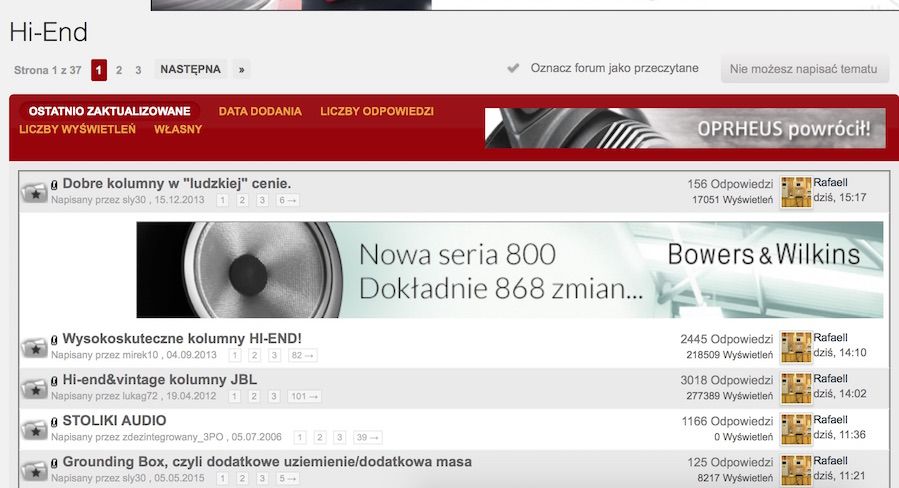
Task: Open Rafaell avatar on STOLIKI AUDIO row
Action: click(796, 430)
